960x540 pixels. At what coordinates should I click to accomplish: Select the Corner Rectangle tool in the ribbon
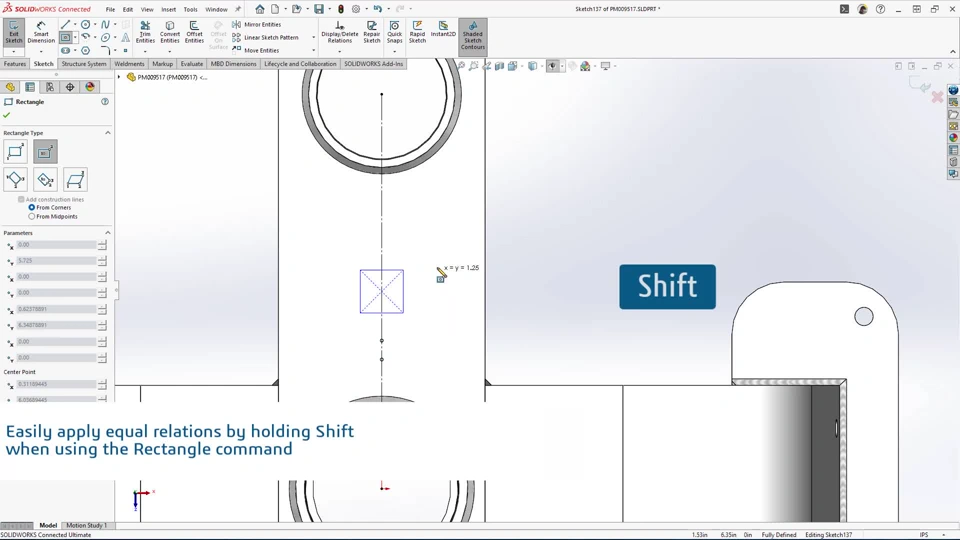tap(66, 37)
